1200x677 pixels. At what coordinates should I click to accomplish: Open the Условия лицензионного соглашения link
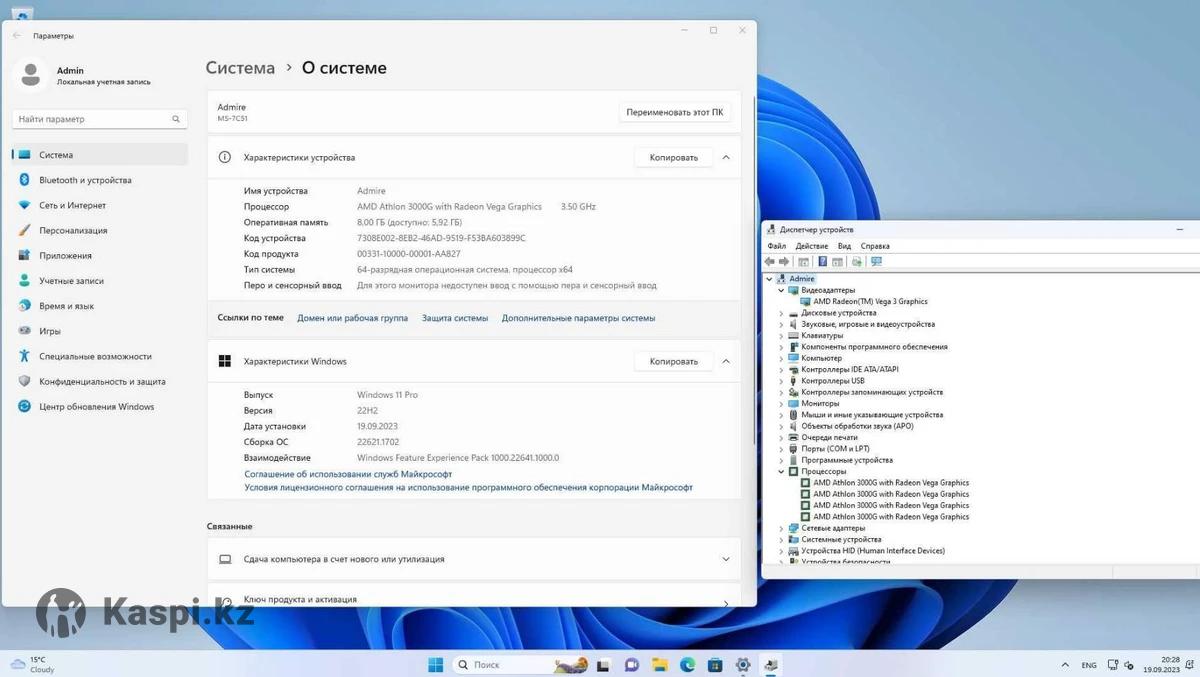[469, 488]
